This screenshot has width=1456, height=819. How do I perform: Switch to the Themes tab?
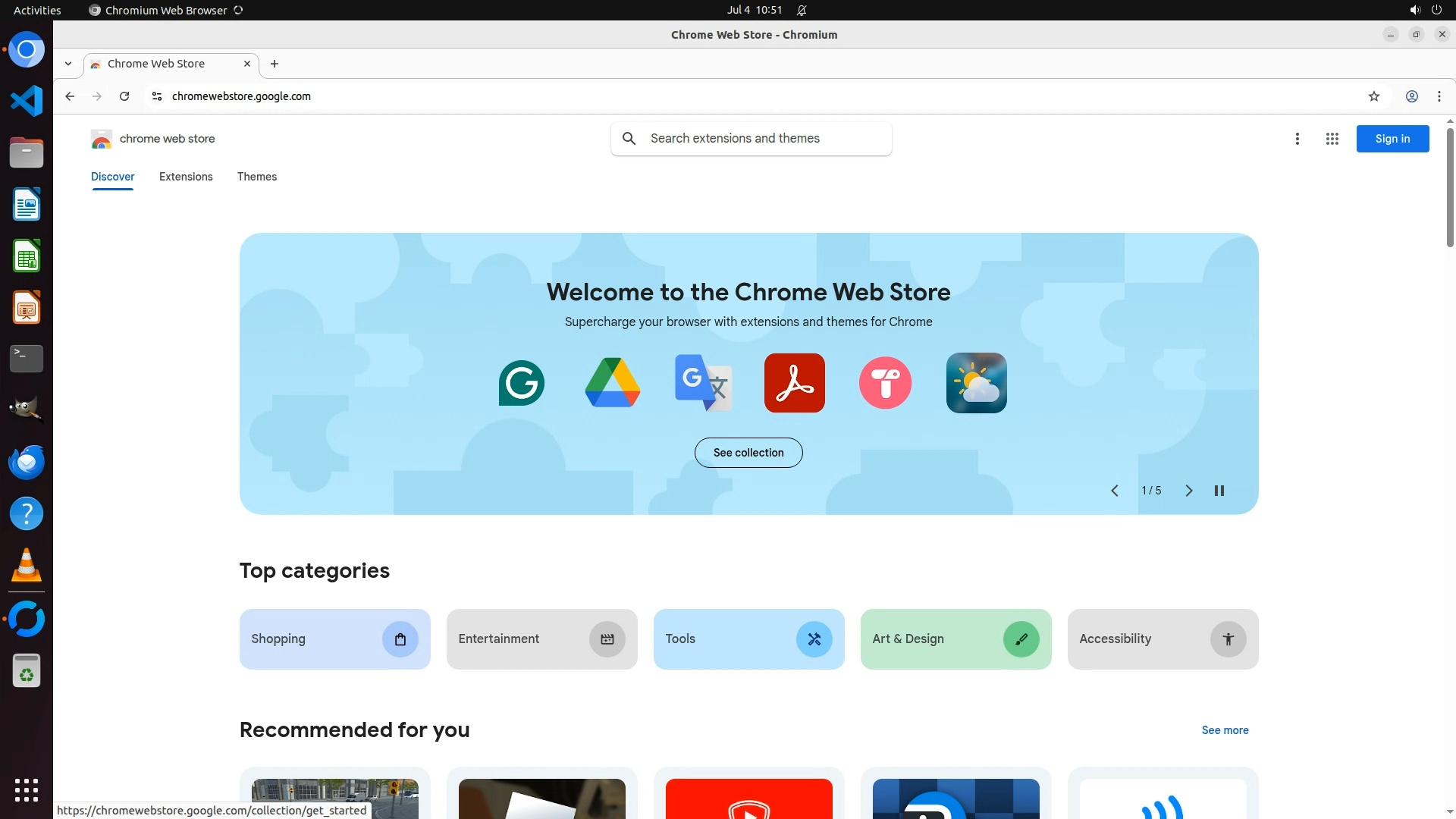coord(256,177)
